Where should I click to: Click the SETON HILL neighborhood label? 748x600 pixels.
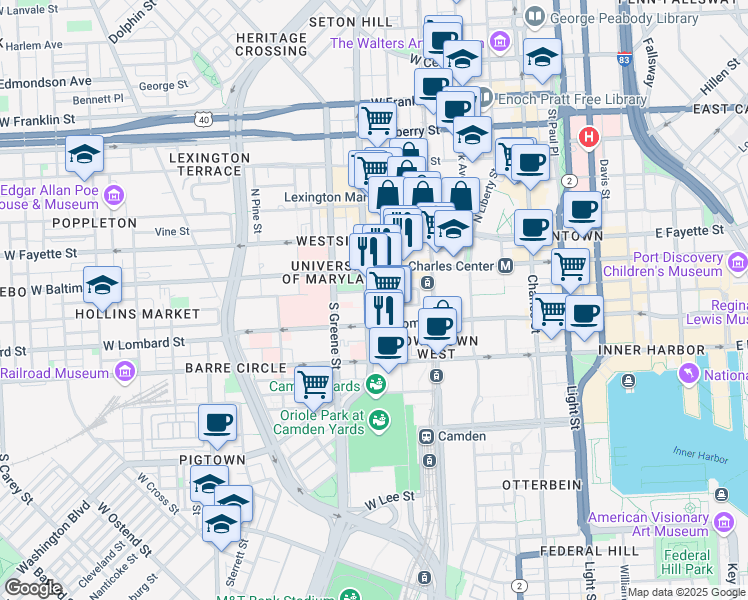[351, 22]
